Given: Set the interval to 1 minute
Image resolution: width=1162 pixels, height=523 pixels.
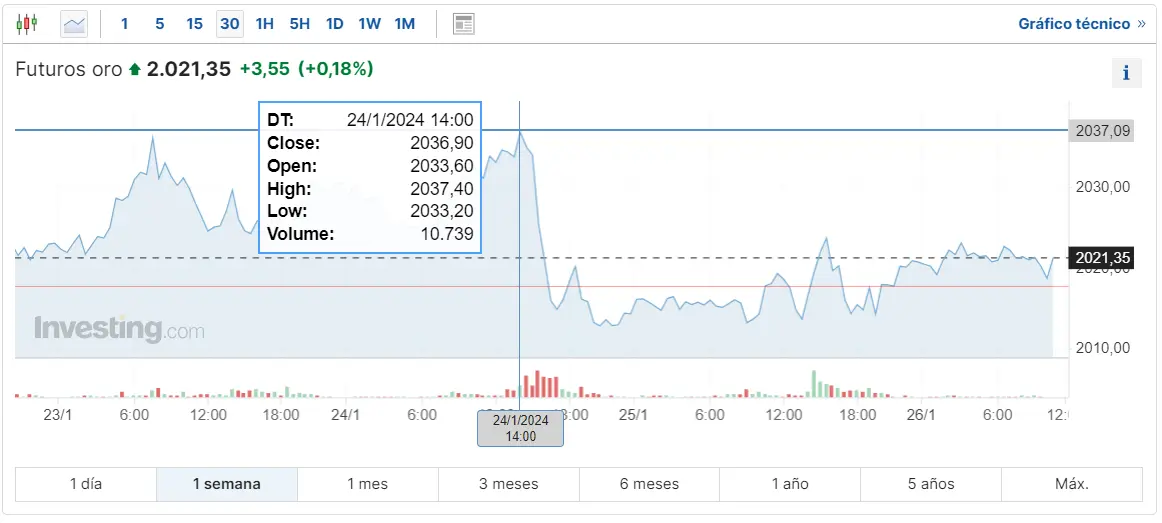Looking at the screenshot, I should coord(125,23).
